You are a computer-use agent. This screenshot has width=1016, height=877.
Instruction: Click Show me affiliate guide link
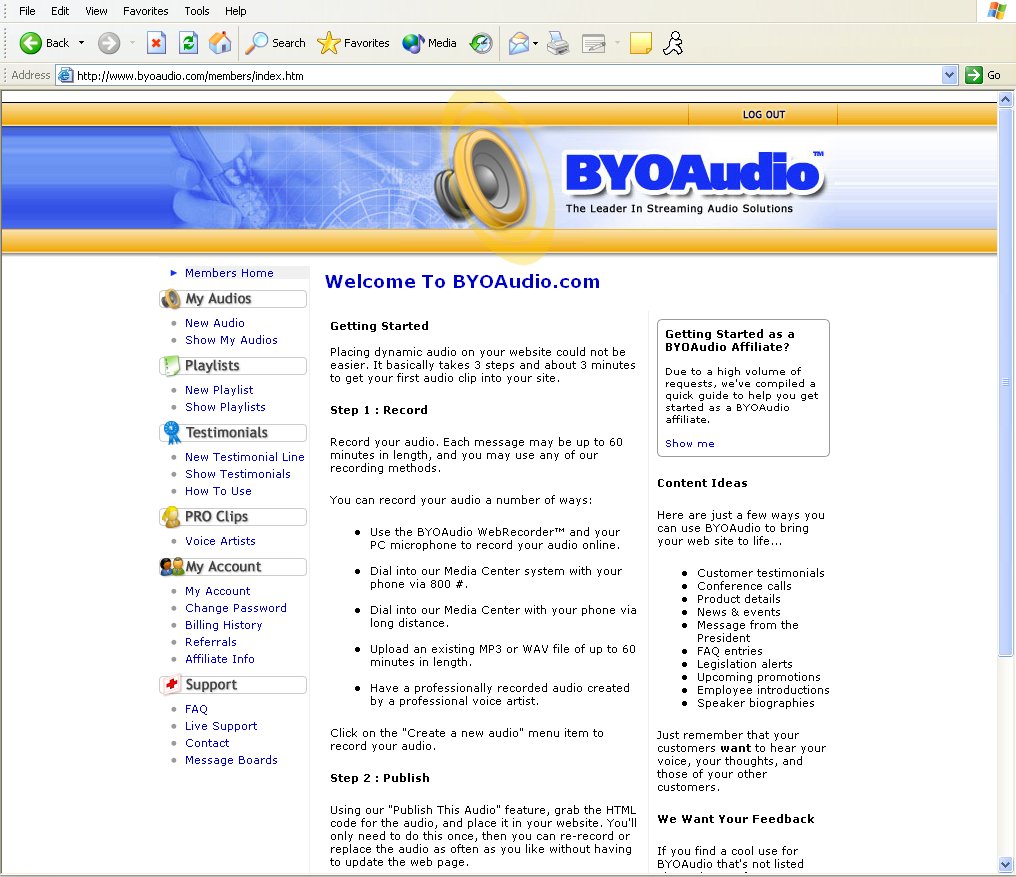pos(689,443)
